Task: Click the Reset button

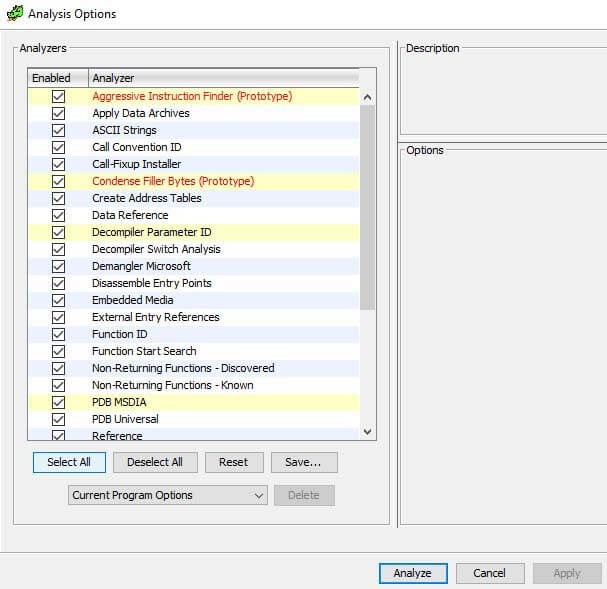Action: 233,463
